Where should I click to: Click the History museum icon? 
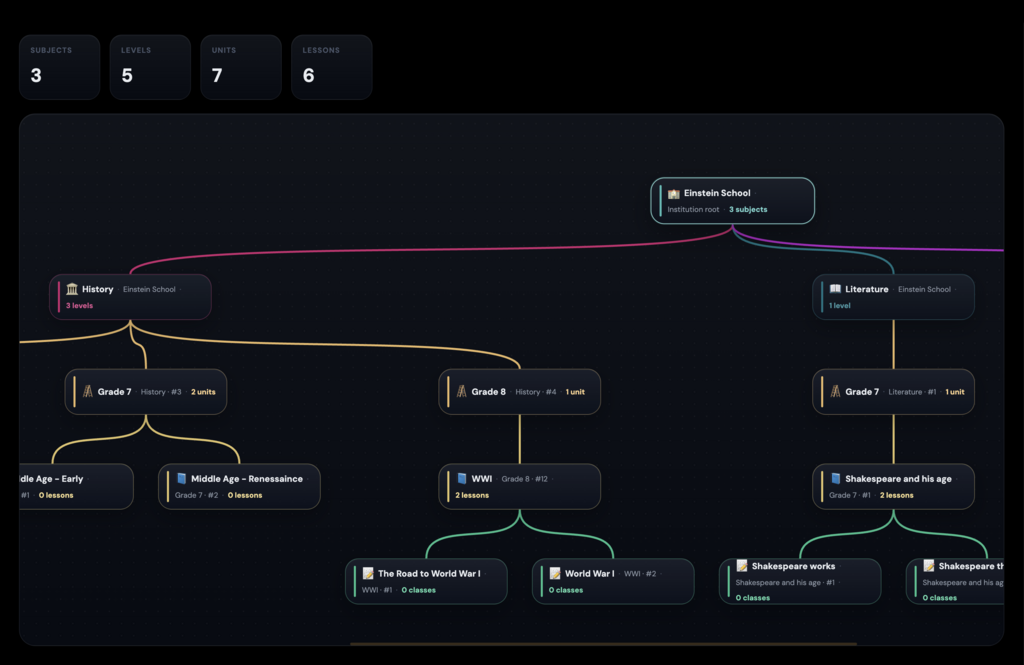[72, 289]
